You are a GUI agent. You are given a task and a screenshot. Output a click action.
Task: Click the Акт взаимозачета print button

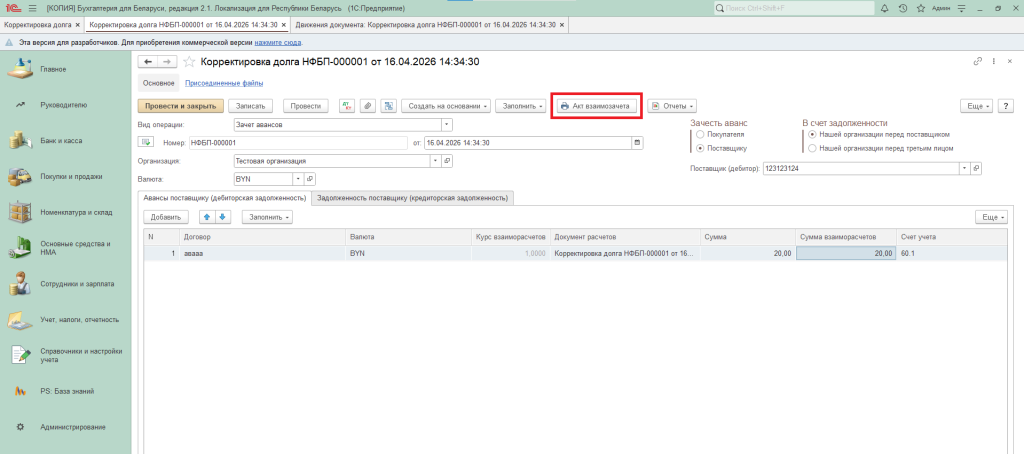click(595, 105)
